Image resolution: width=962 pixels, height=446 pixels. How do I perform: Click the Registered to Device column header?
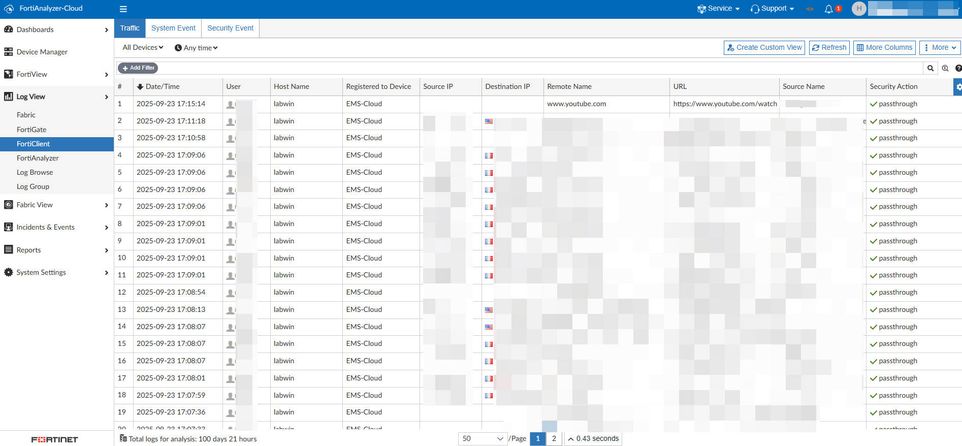coord(380,87)
